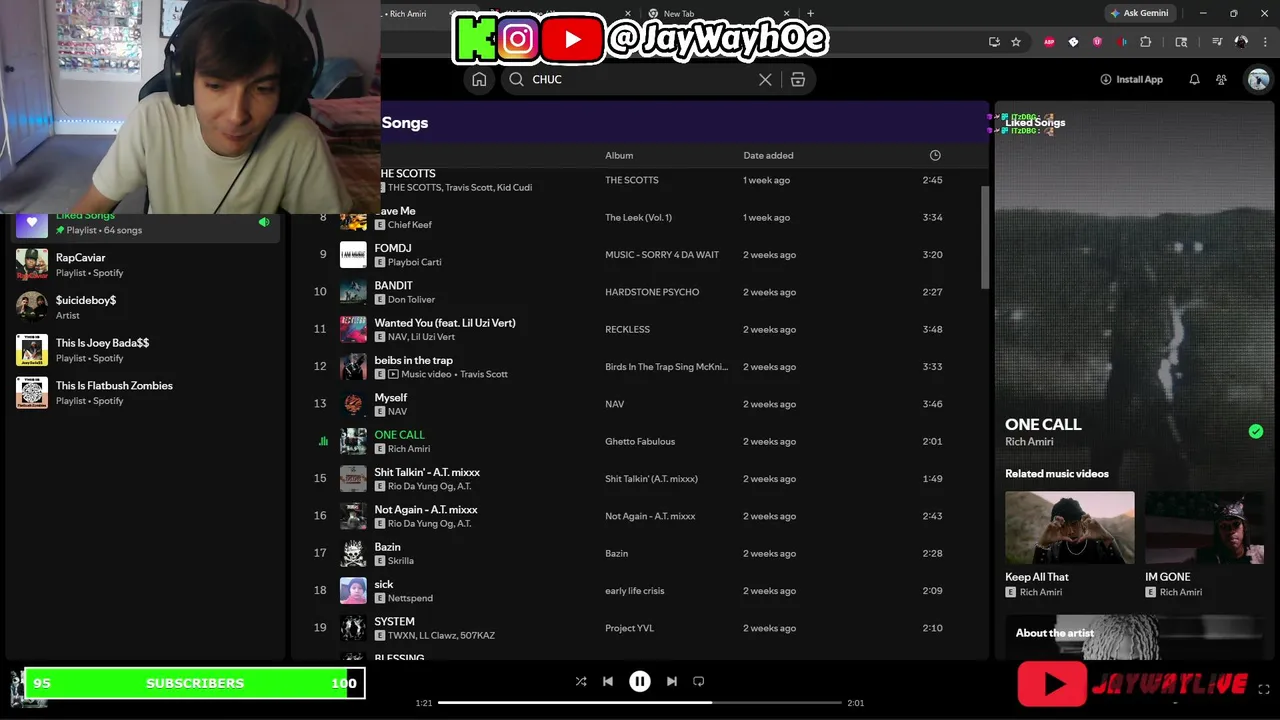1280x720 pixels.
Task: Open Liked Songs playlist in sidebar
Action: coord(145,222)
